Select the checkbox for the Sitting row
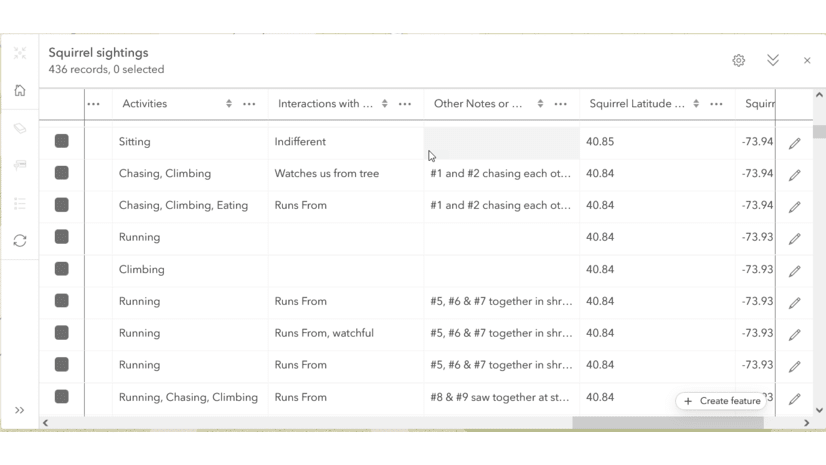The height and width of the screenshot is (465, 826). point(62,142)
